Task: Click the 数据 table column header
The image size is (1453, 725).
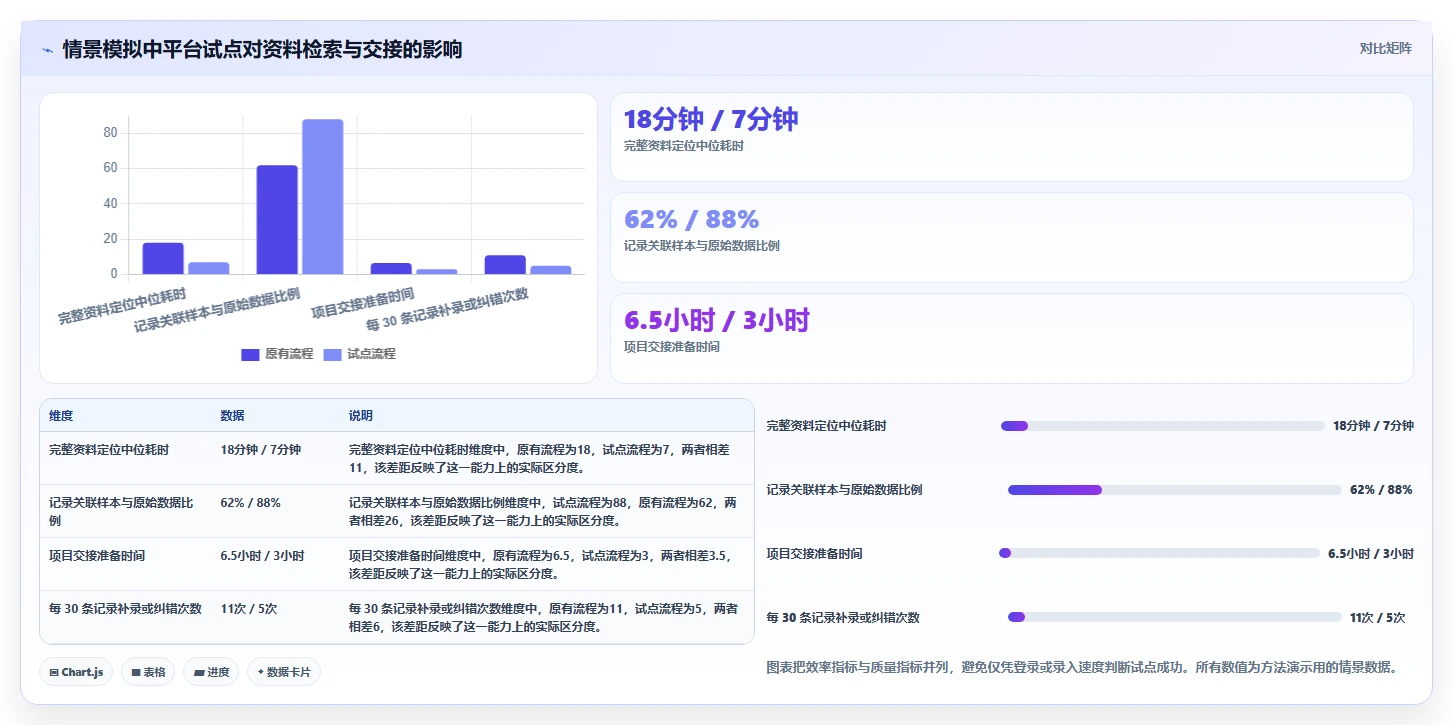Action: click(233, 416)
